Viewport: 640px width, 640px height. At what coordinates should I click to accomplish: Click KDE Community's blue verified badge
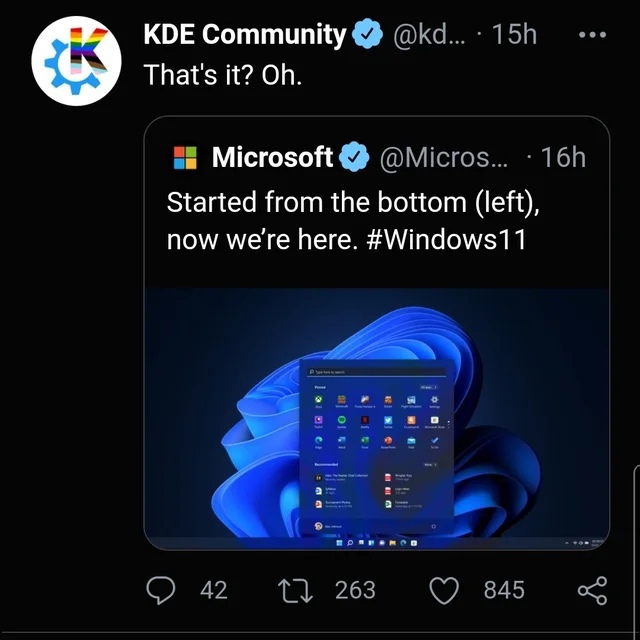click(x=369, y=35)
